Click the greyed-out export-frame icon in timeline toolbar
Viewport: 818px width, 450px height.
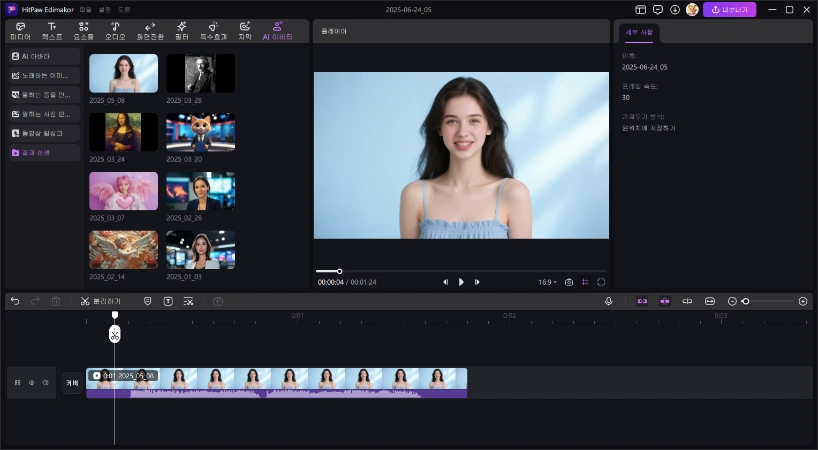pos(218,301)
